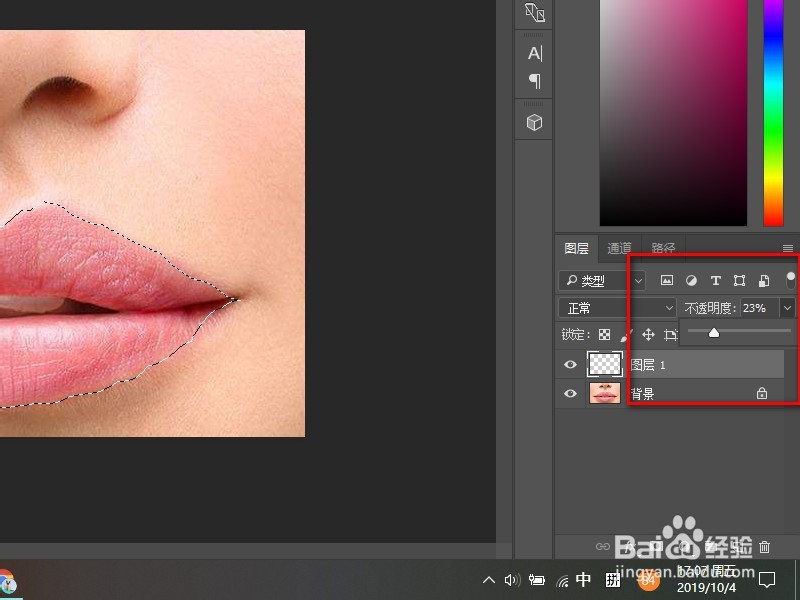The width and height of the screenshot is (800, 600).
Task: Filter layers by pixel layer icon
Action: point(666,280)
